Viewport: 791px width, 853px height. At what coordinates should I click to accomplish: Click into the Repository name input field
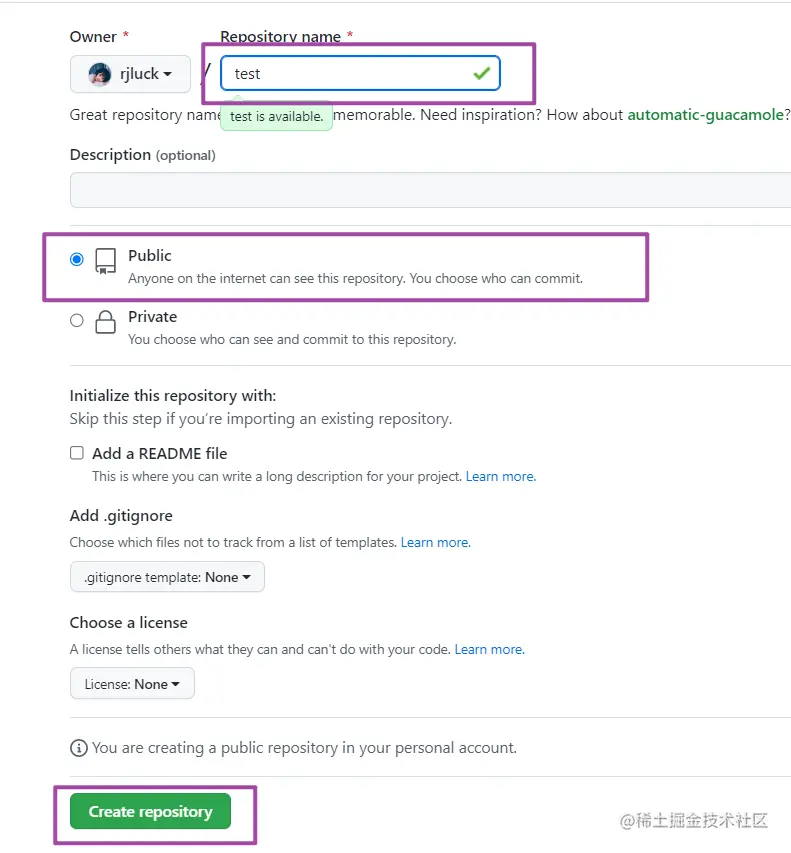(340, 73)
